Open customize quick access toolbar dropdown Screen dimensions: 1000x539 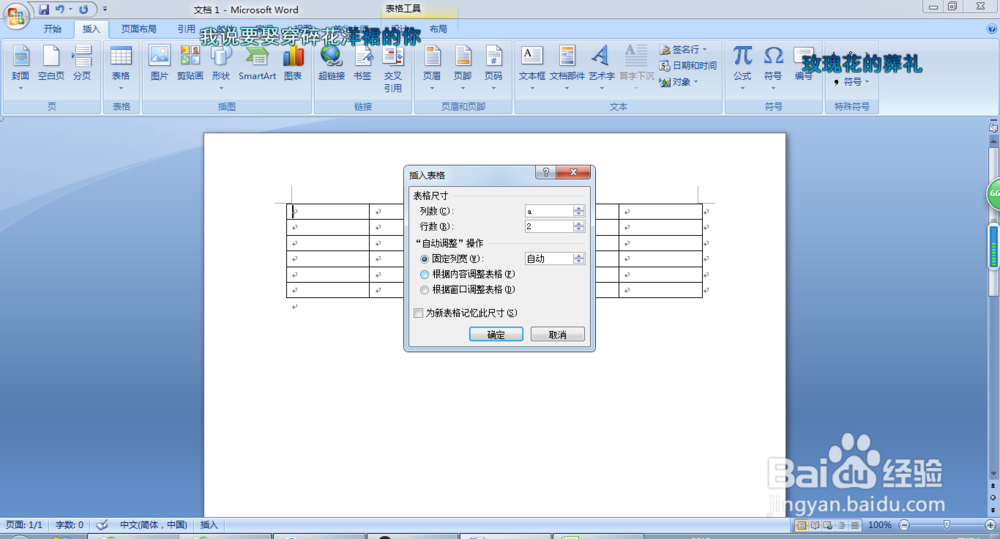click(x=105, y=10)
